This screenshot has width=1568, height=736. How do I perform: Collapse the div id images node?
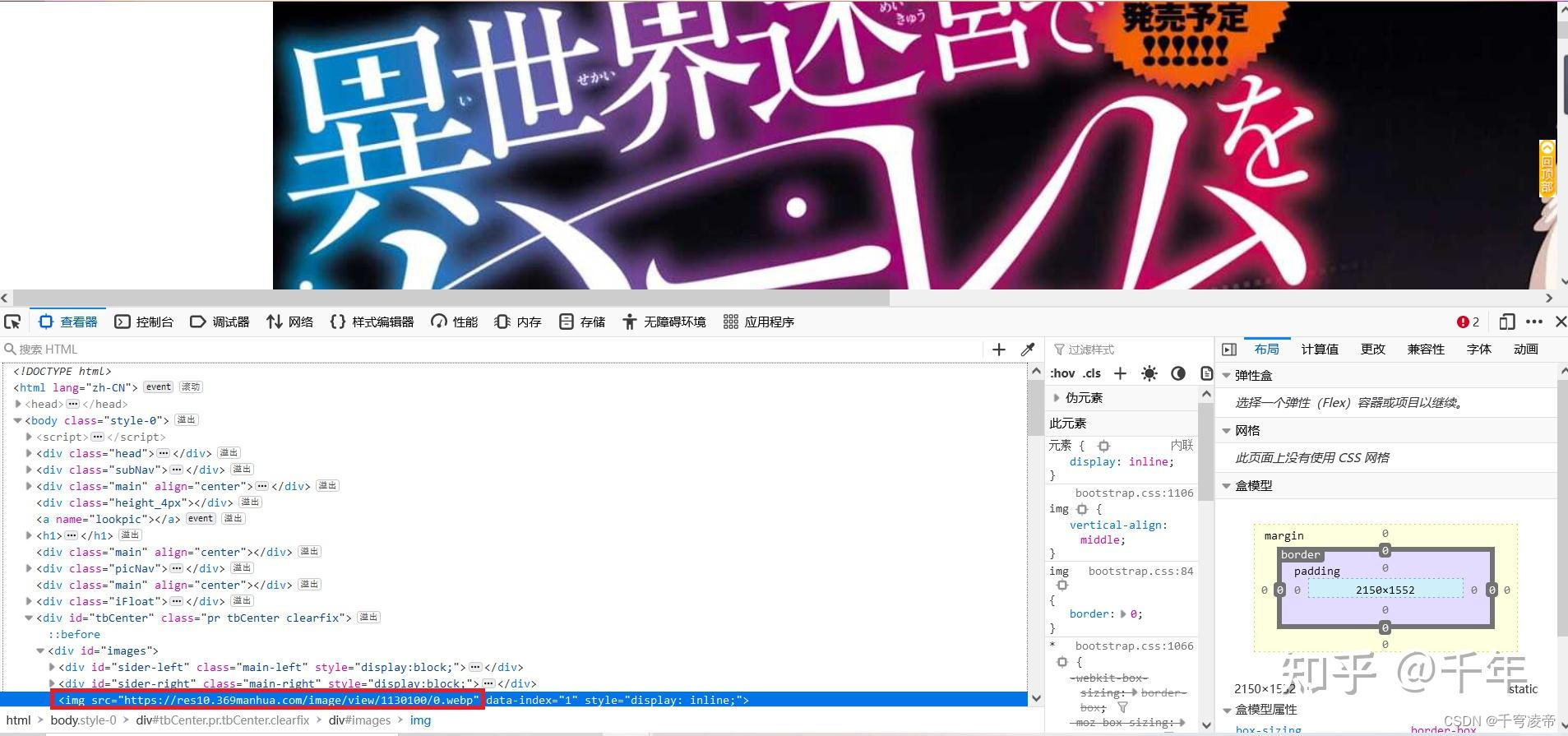click(x=40, y=650)
